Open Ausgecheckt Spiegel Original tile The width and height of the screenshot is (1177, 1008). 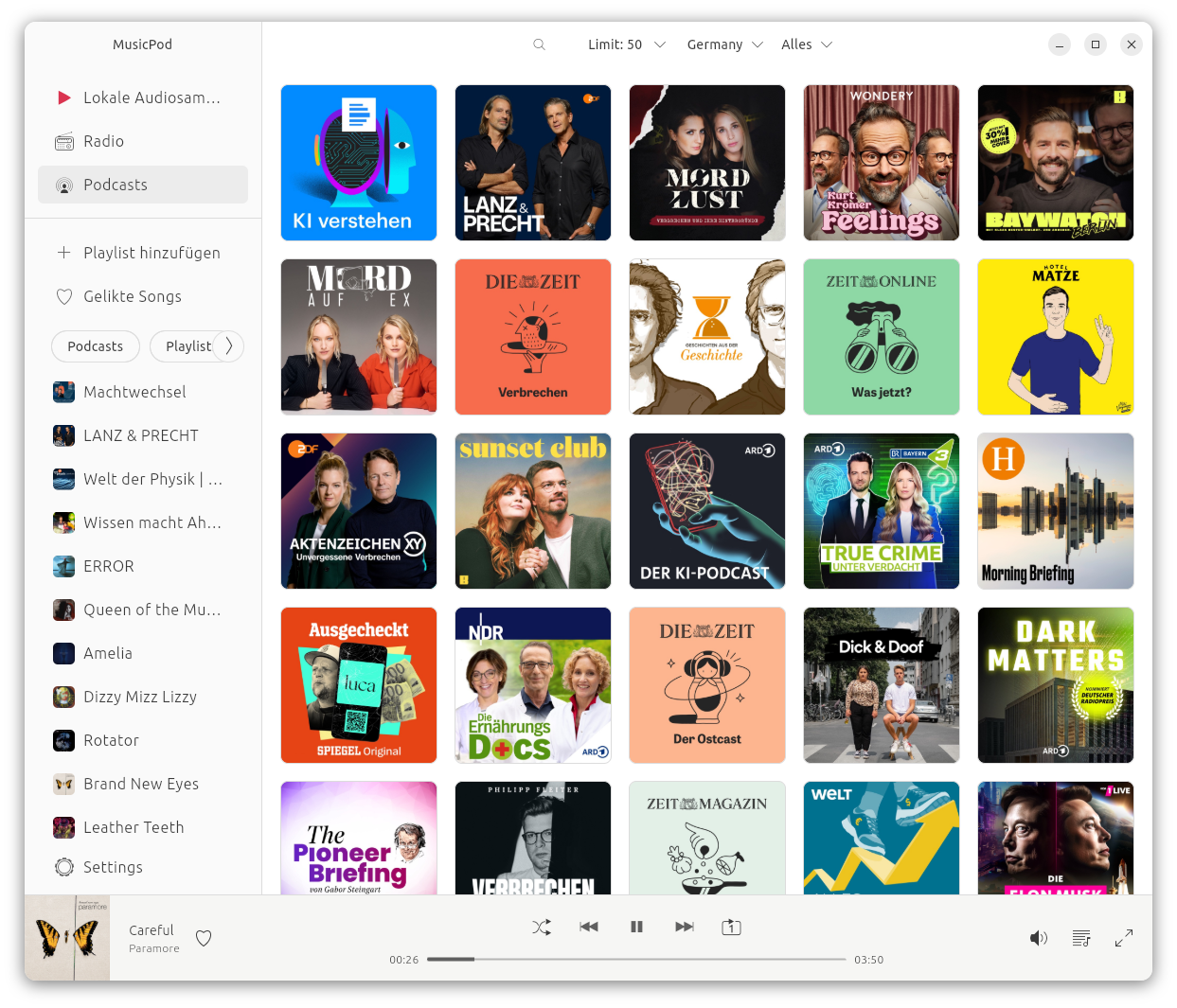359,685
